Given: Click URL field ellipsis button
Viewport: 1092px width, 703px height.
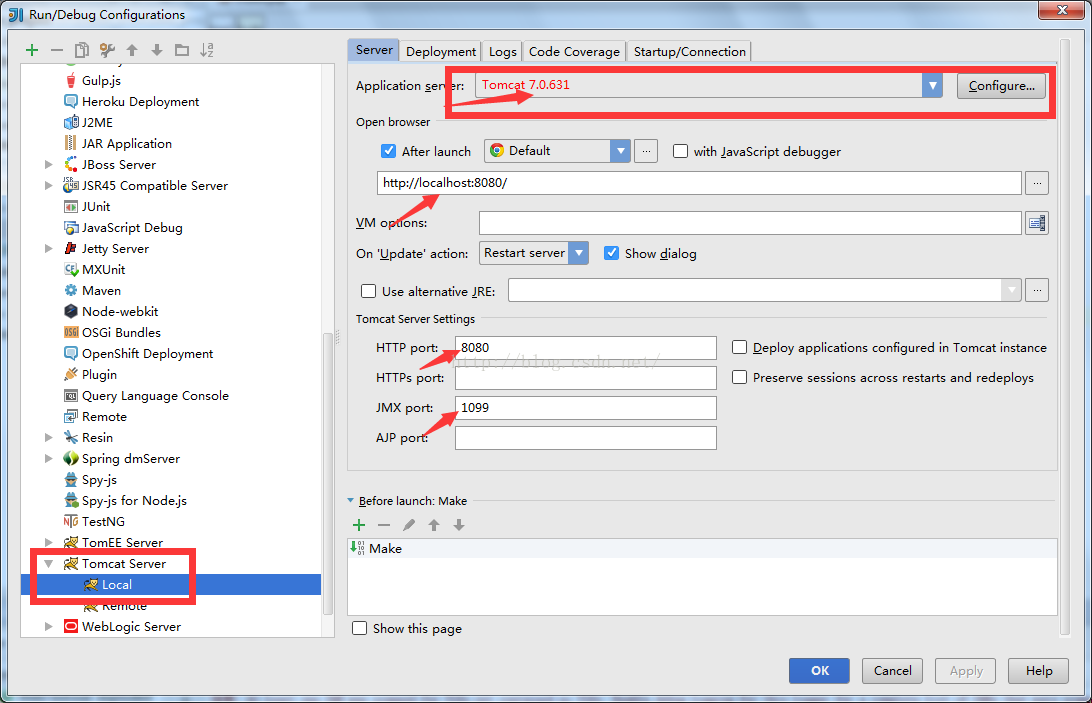Looking at the screenshot, I should pyautogui.click(x=1037, y=183).
